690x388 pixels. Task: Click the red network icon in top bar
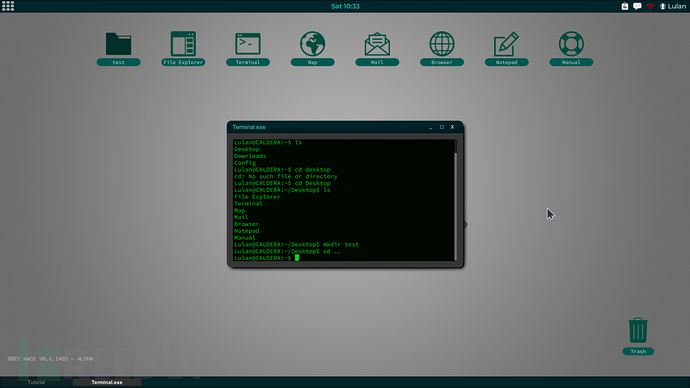(x=650, y=6)
